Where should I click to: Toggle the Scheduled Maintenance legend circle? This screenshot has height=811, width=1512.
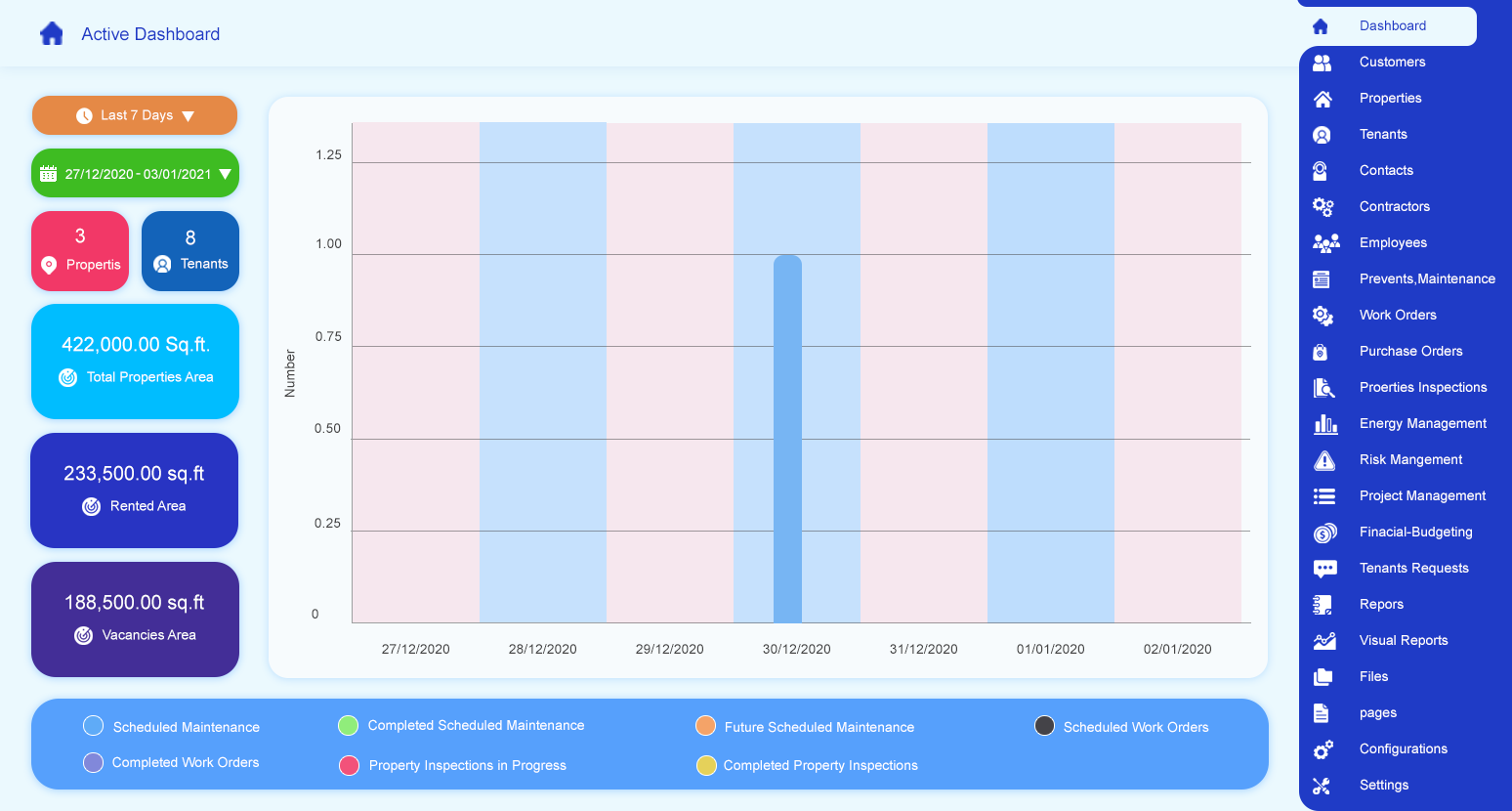94,726
